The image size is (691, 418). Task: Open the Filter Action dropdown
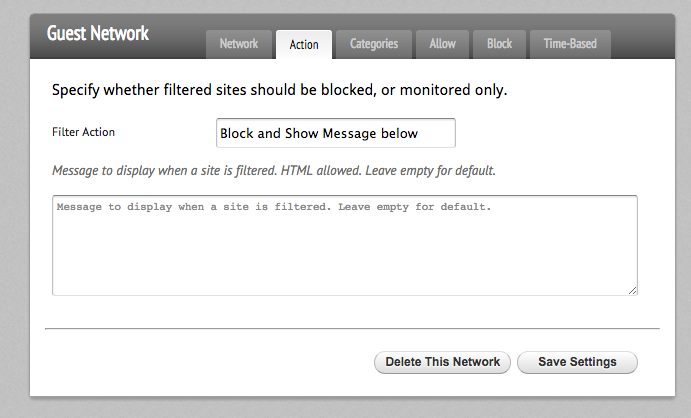click(335, 133)
